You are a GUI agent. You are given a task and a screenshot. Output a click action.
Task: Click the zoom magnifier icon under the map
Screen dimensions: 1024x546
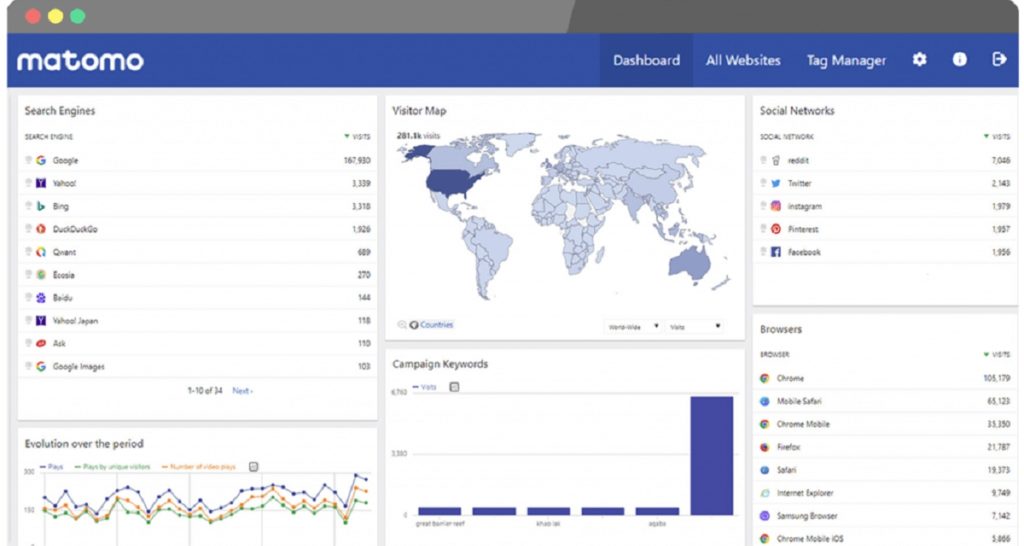[x=402, y=325]
